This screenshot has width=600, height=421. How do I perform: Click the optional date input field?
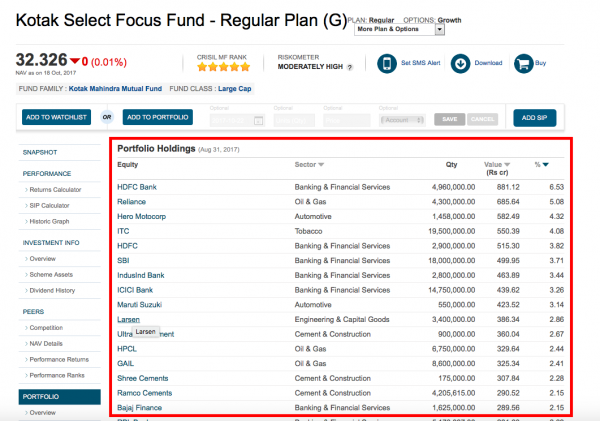(x=236, y=120)
